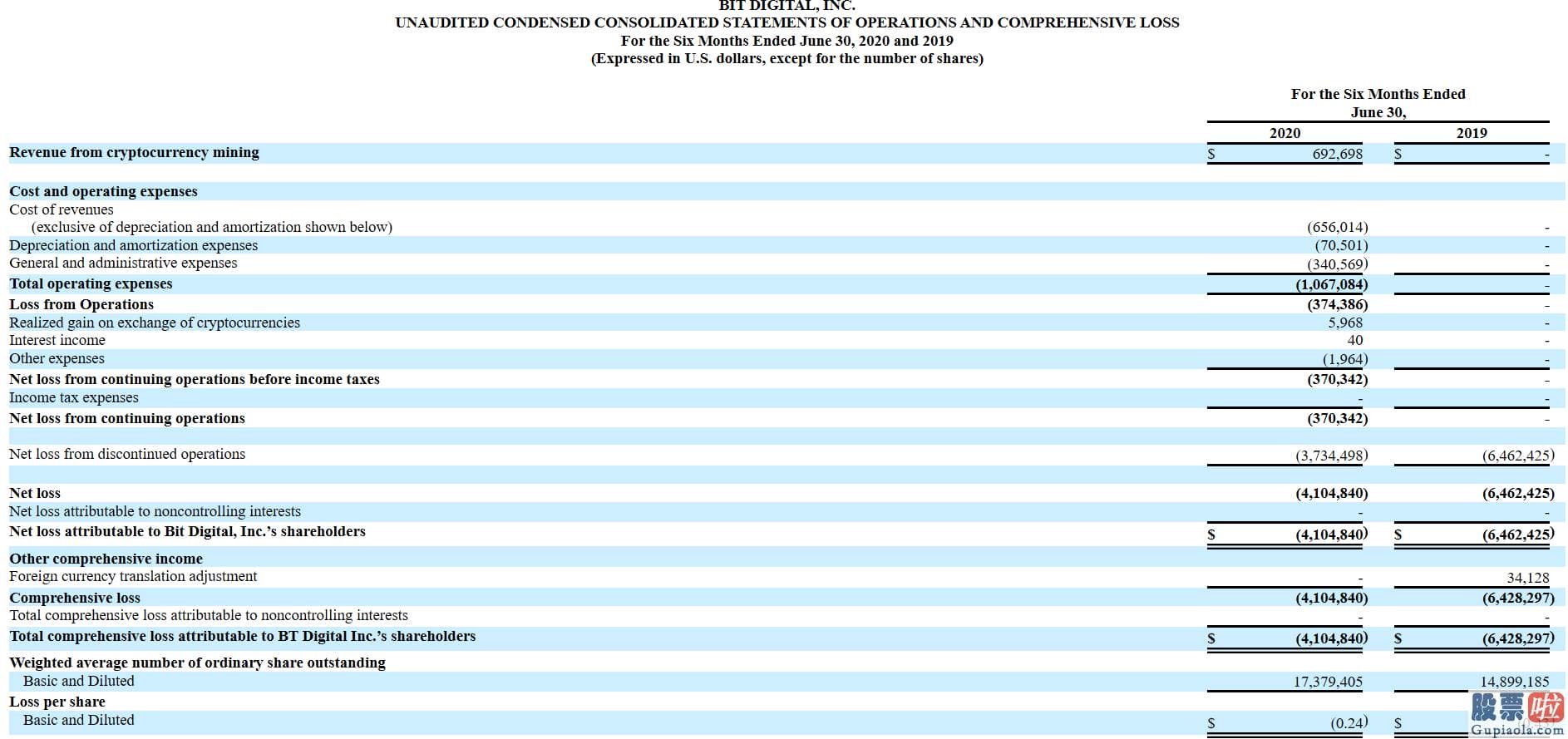Select 'Net loss from continuing operations before income taxes'
This screenshot has height=739, width=1568.
195,379
